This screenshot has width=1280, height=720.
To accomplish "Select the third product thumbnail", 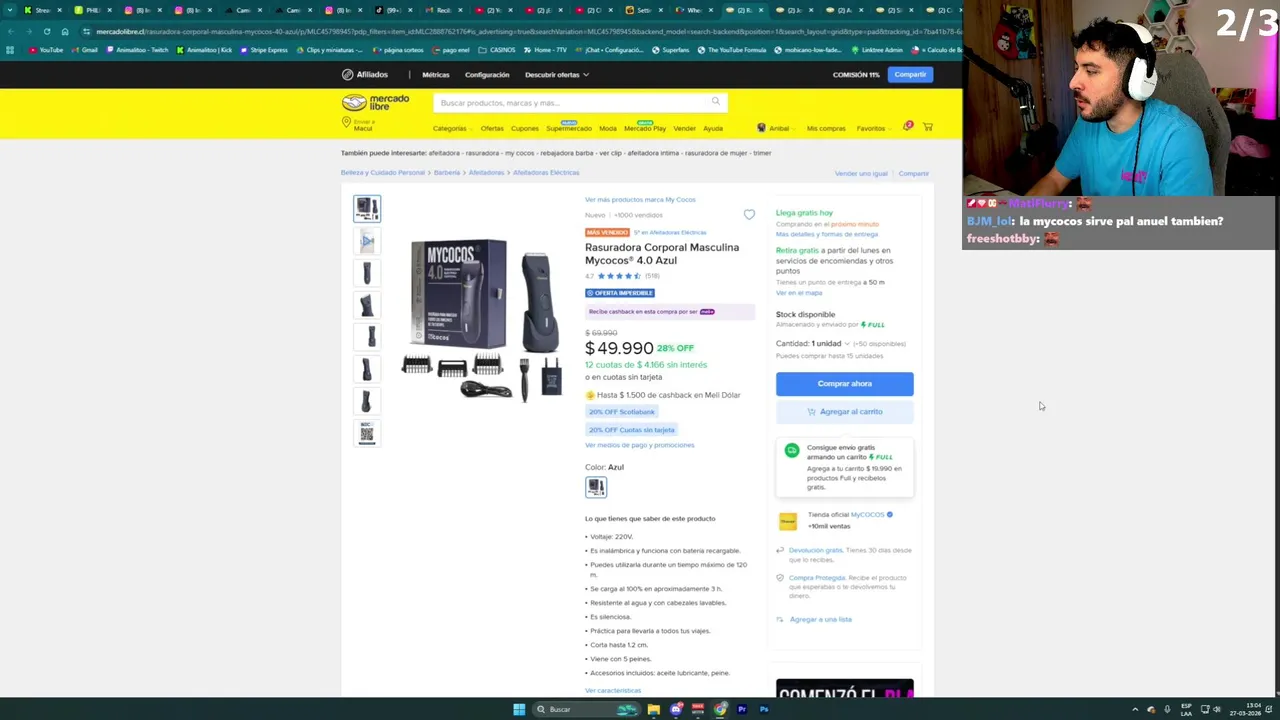I will click(367, 272).
